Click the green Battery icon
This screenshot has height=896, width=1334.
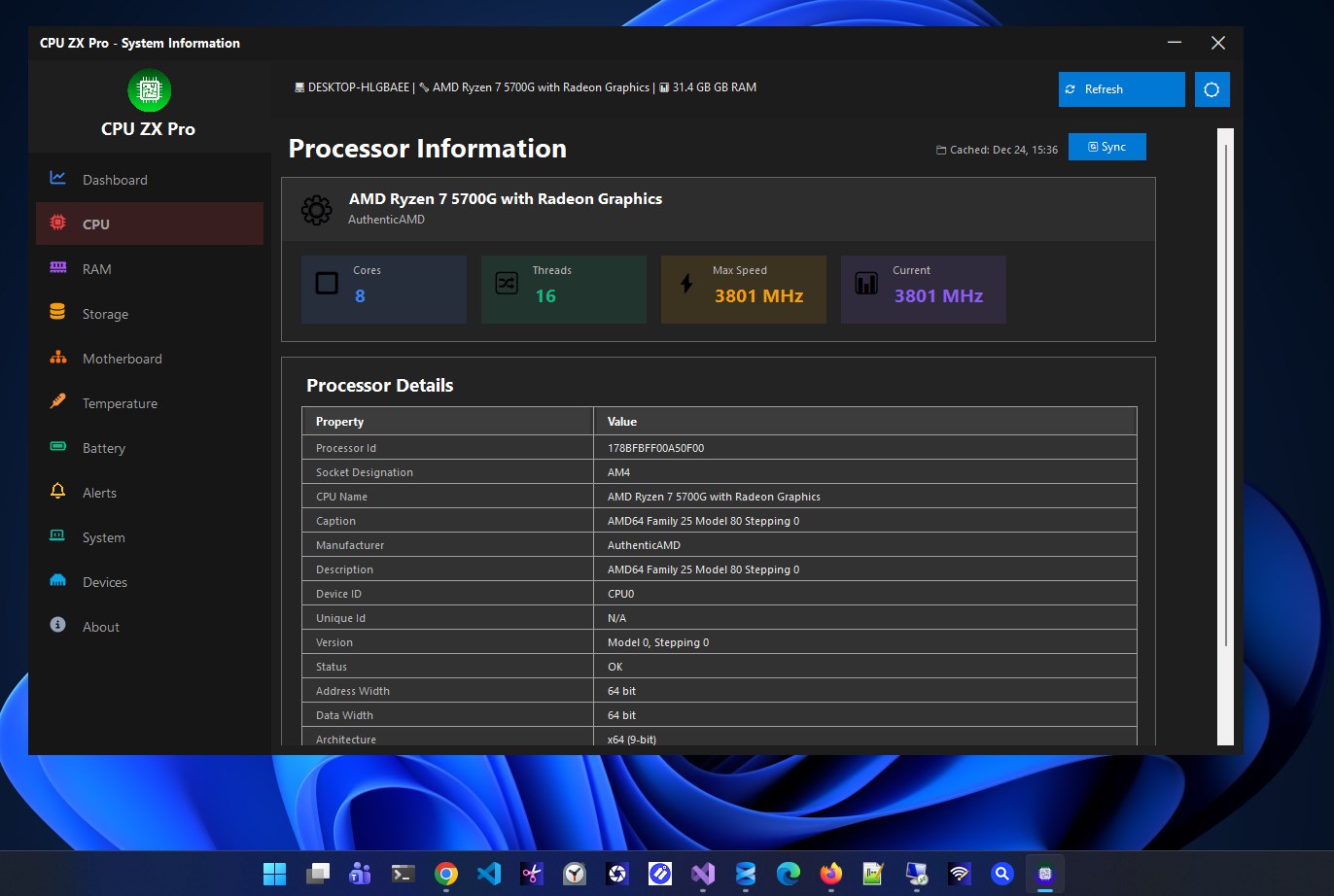58,447
